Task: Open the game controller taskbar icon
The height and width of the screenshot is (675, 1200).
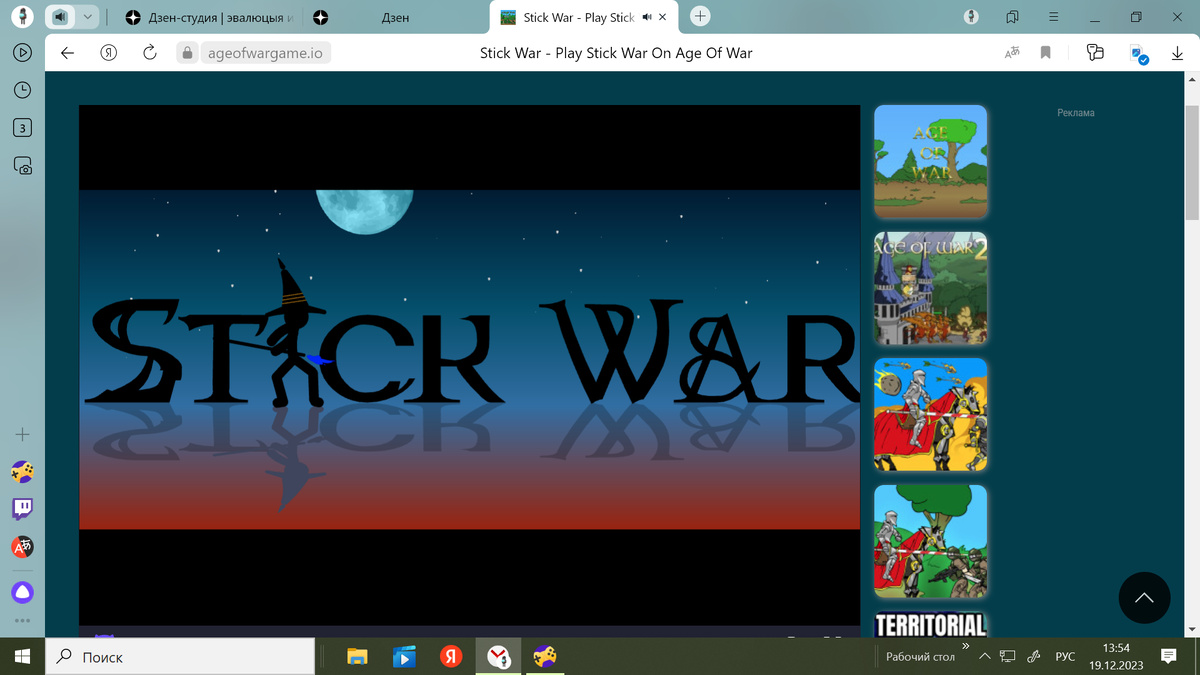Action: coord(545,657)
